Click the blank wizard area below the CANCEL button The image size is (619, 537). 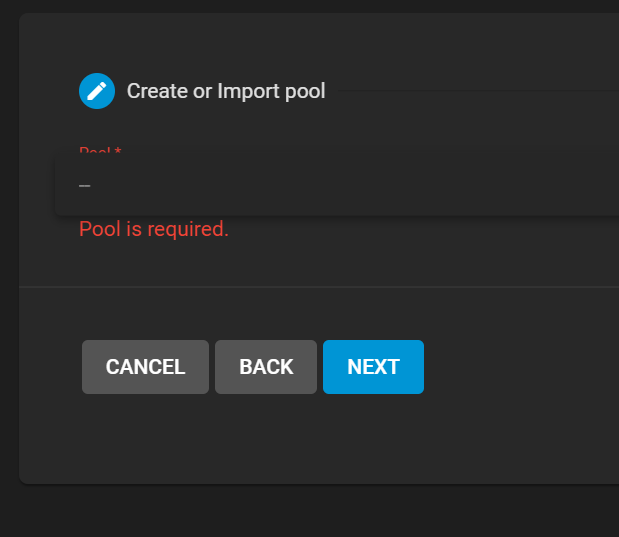[x=145, y=438]
